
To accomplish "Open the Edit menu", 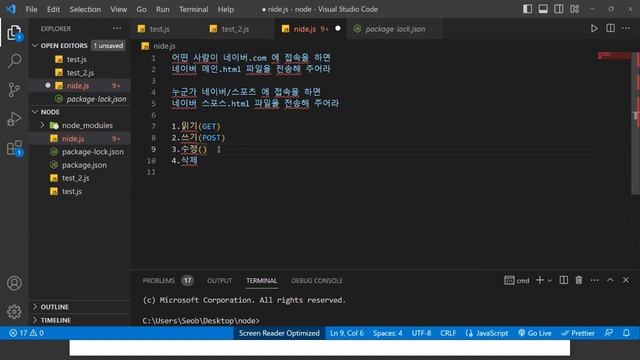I will 53,9.
